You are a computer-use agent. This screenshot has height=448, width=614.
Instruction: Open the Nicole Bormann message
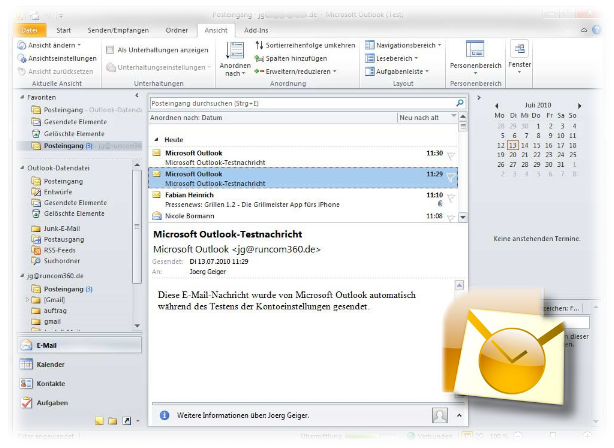[303, 216]
